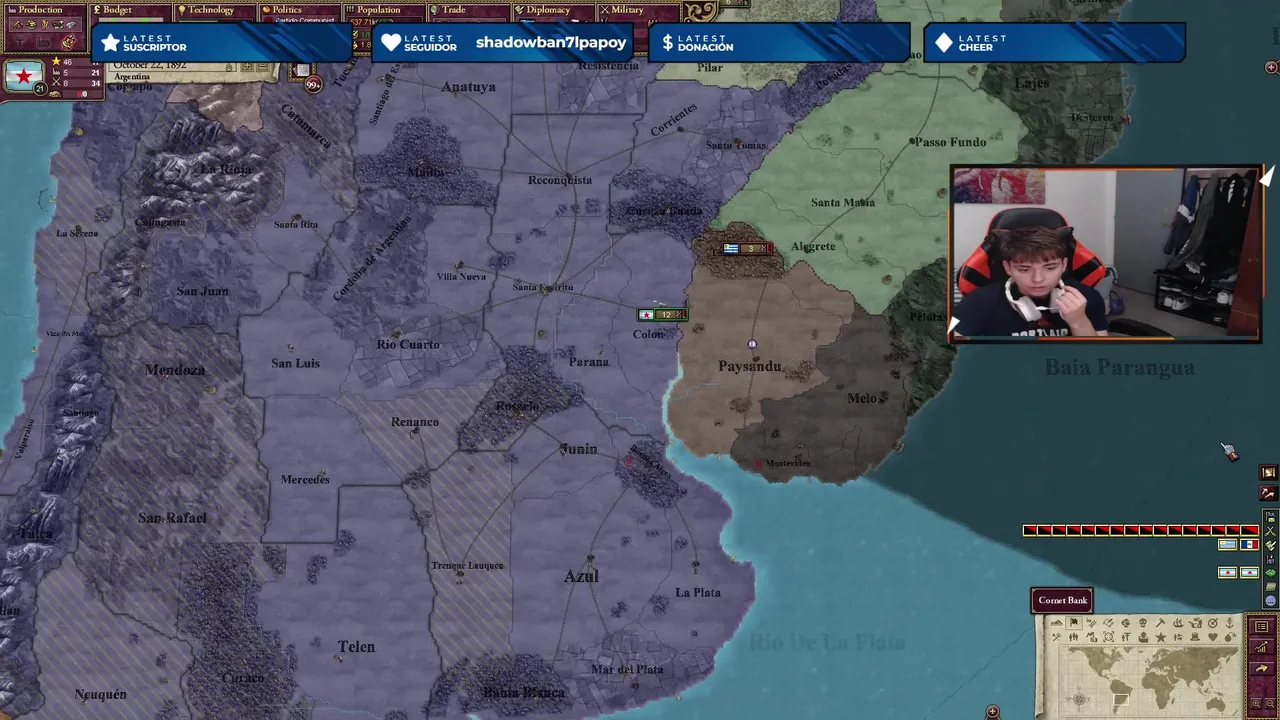The image size is (1280, 720).
Task: Select the crossed tools map mode icon
Action: [x=1057, y=637]
